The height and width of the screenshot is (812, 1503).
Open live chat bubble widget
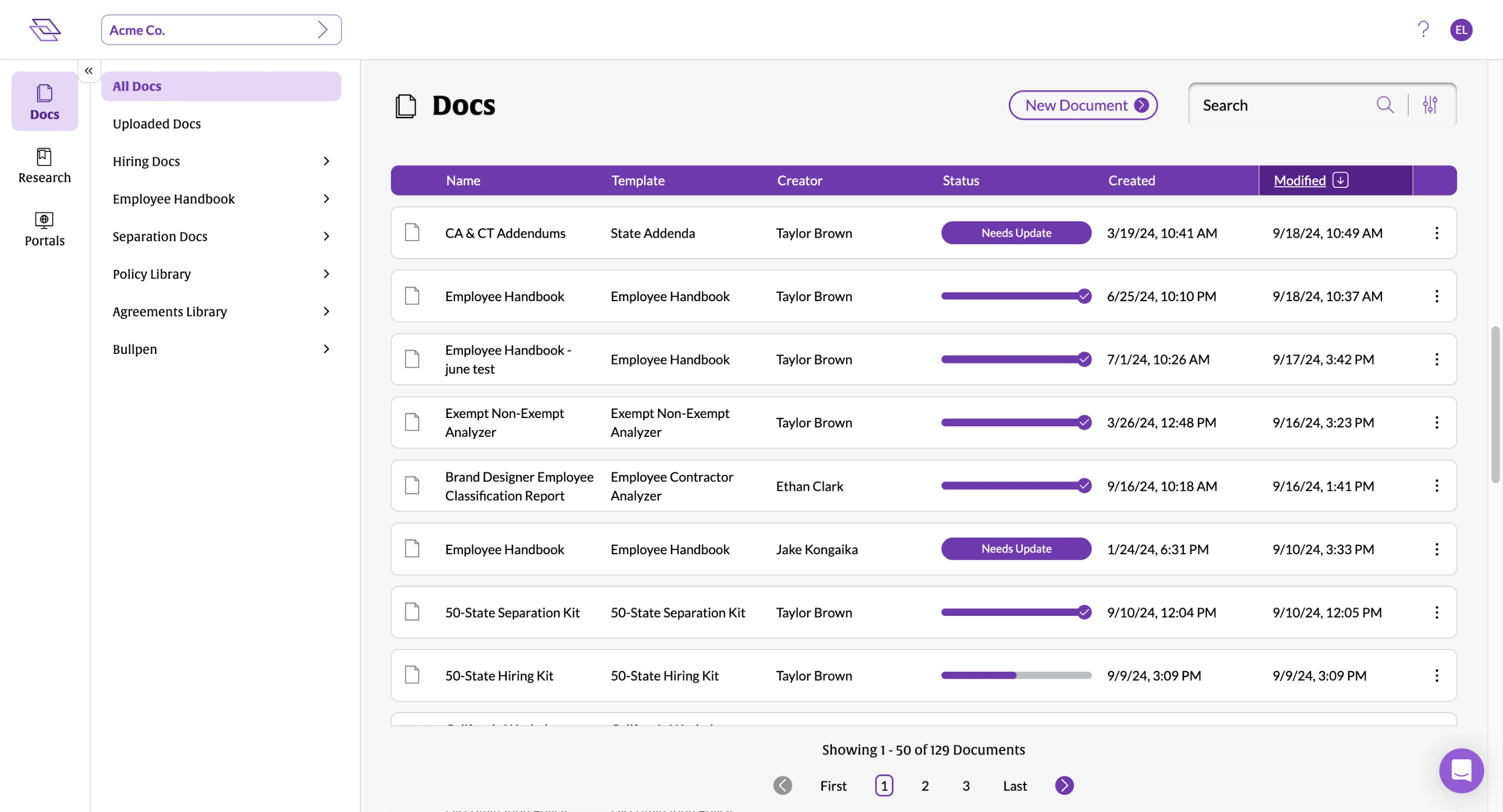point(1461,770)
